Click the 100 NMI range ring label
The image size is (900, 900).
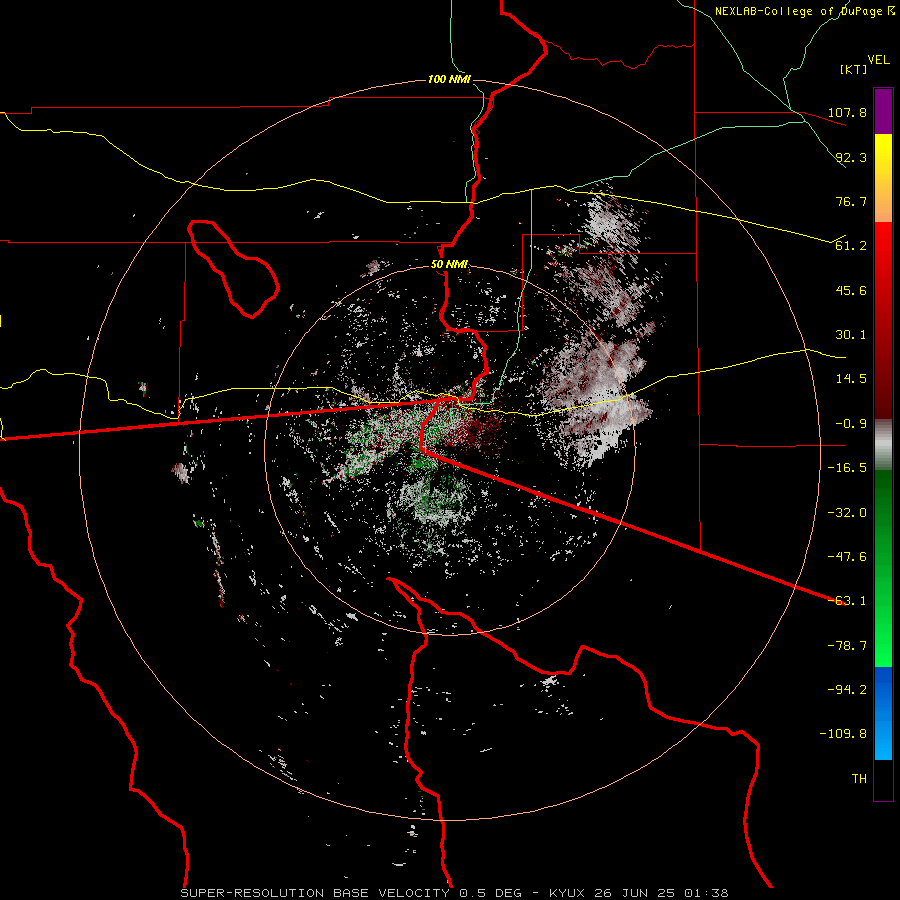pos(449,79)
